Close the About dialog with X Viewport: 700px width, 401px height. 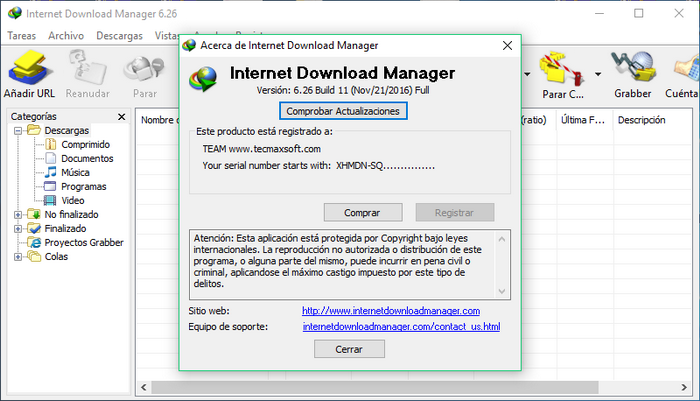point(507,46)
